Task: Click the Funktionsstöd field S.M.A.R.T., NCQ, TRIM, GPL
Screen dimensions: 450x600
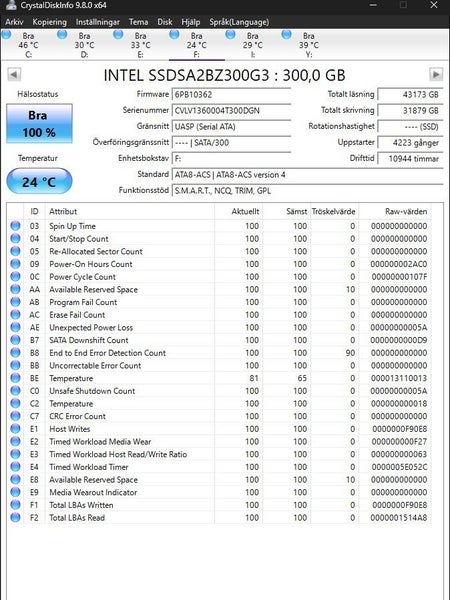Action: (307, 191)
